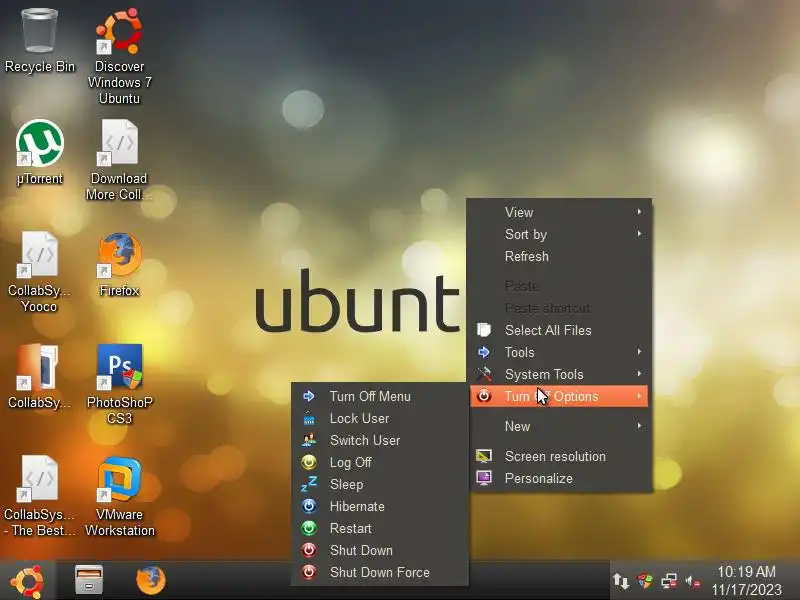Click the Select All Files page icon

click(484, 330)
